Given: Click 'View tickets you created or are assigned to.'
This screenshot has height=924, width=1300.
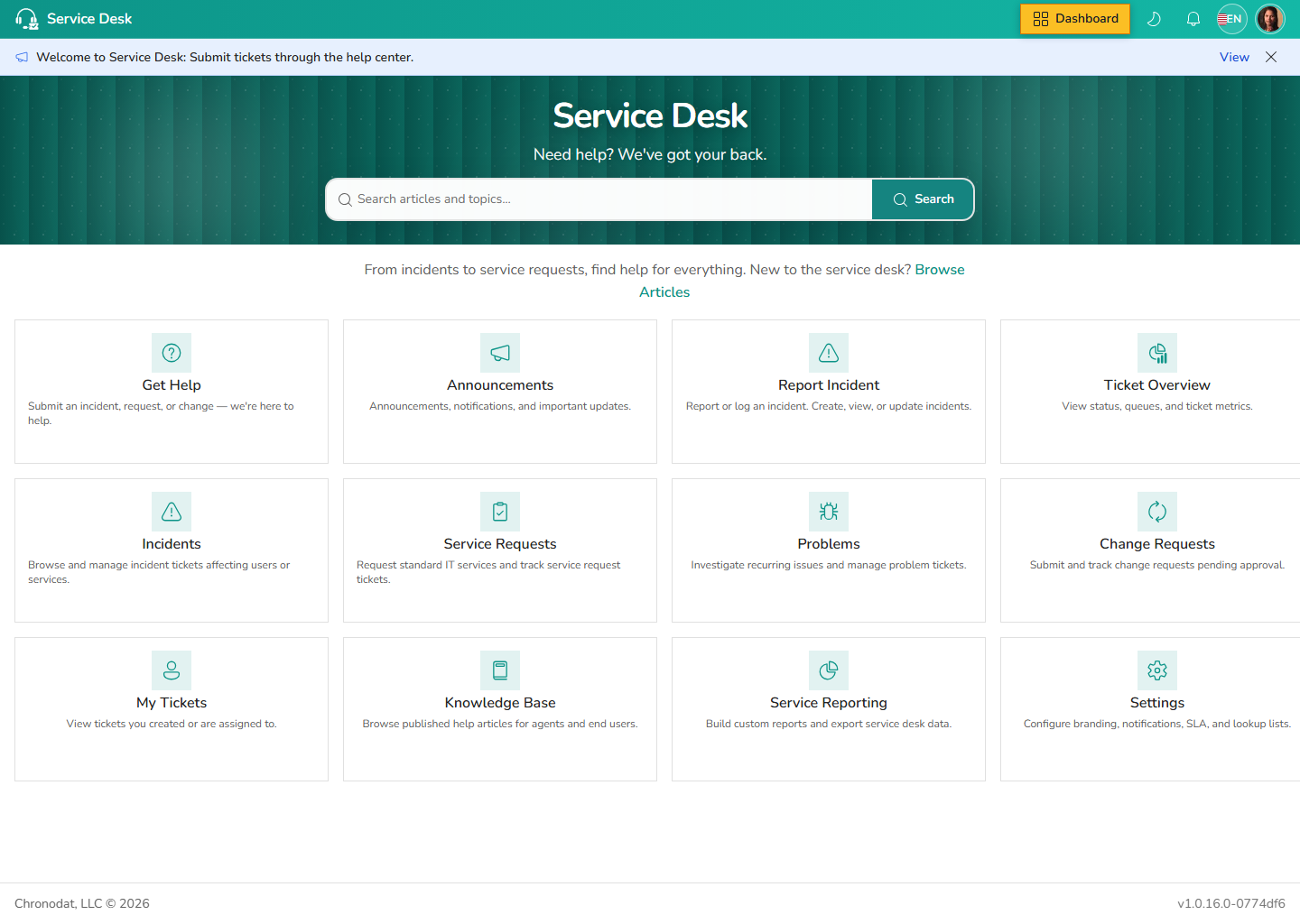Looking at the screenshot, I should tap(172, 724).
